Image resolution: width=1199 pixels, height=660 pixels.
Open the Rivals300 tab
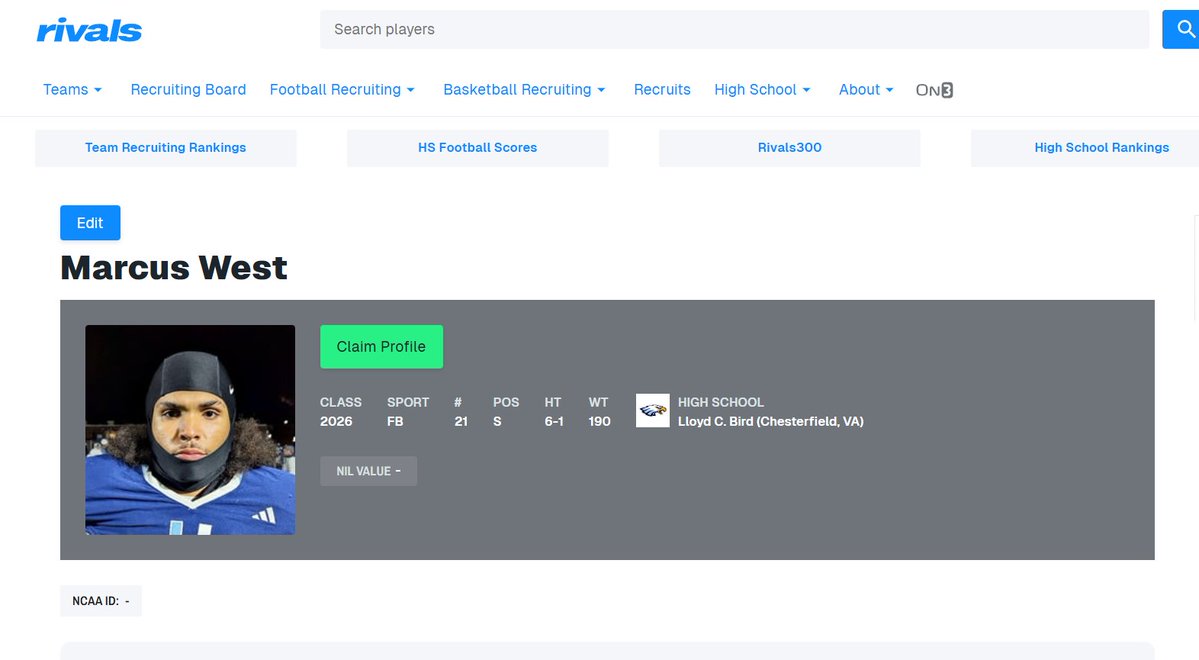coord(790,148)
